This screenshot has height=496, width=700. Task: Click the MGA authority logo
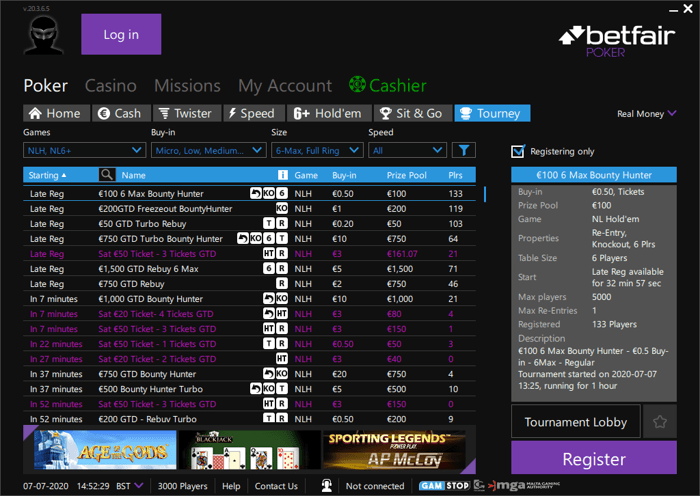point(524,485)
